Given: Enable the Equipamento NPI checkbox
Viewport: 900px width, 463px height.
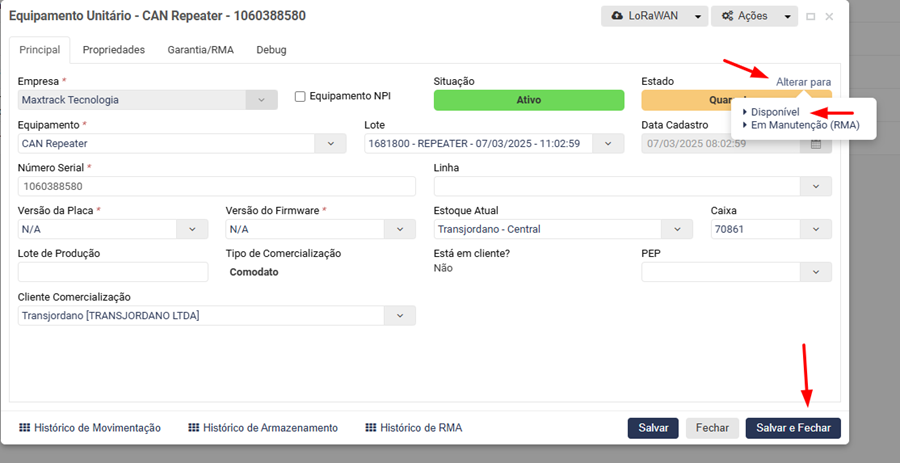Looking at the screenshot, I should tap(300, 97).
